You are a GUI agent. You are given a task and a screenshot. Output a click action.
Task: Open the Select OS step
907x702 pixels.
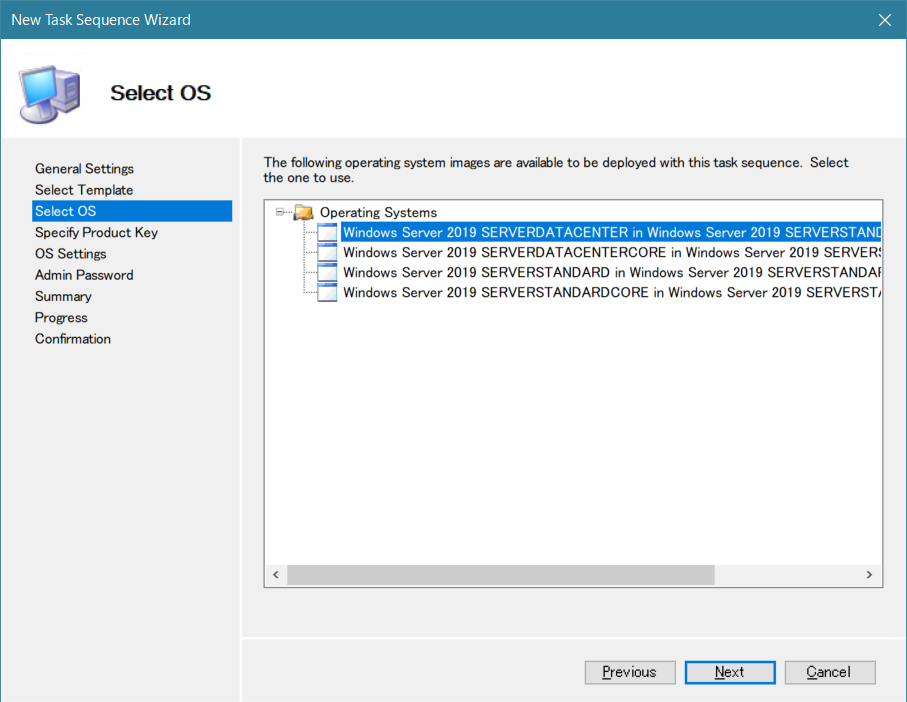click(132, 211)
